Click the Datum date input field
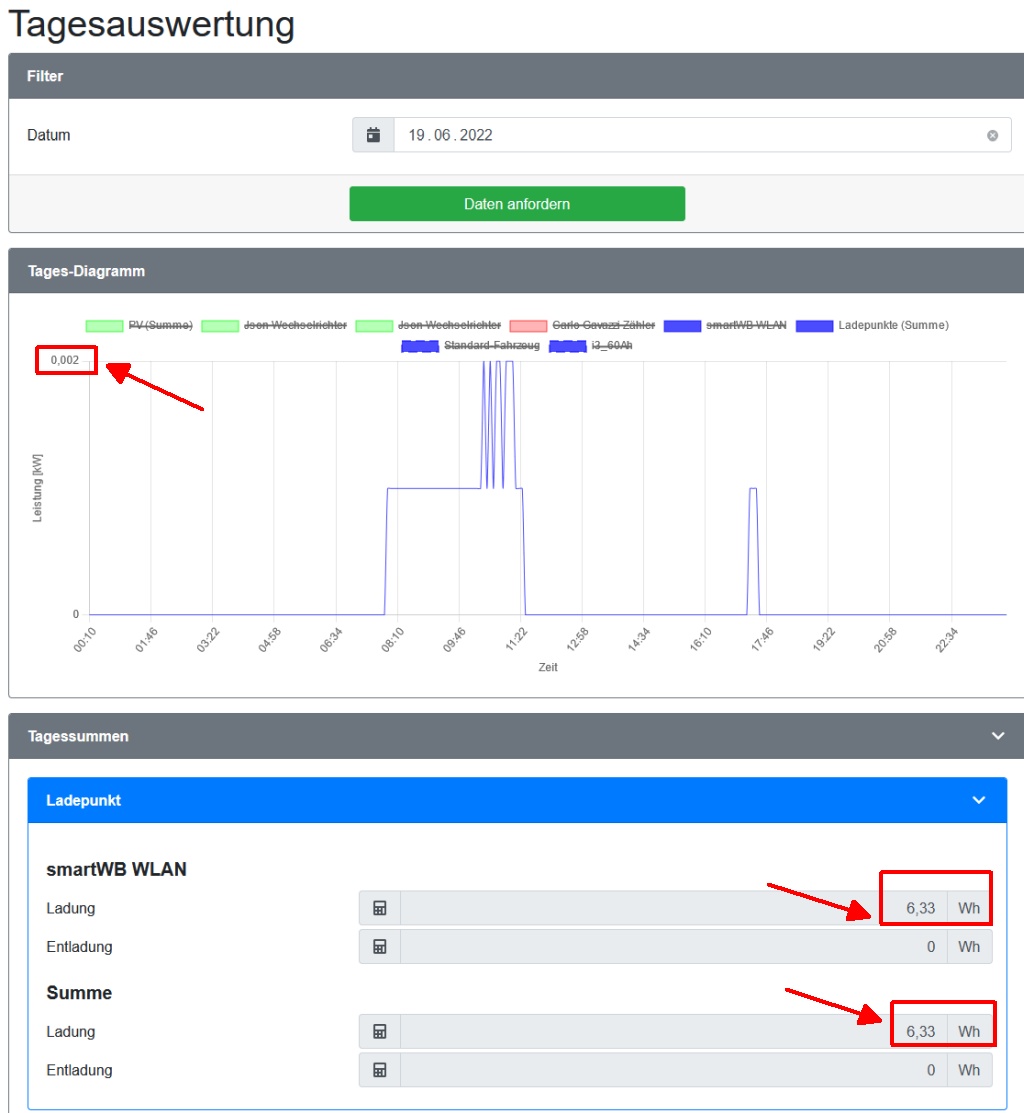 pos(690,135)
